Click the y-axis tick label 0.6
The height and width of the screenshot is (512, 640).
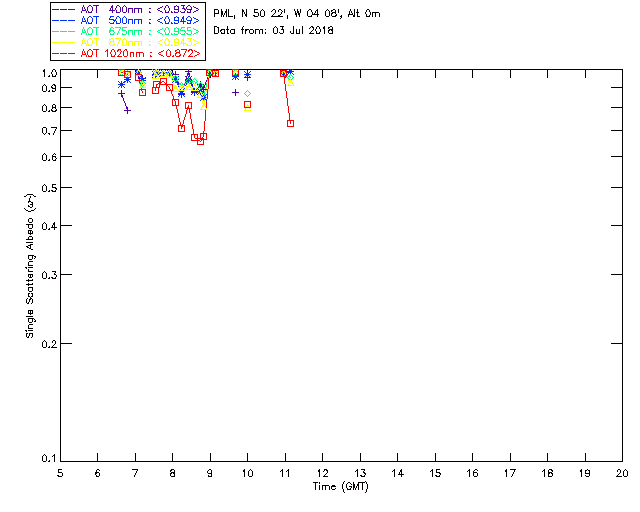click(49, 157)
